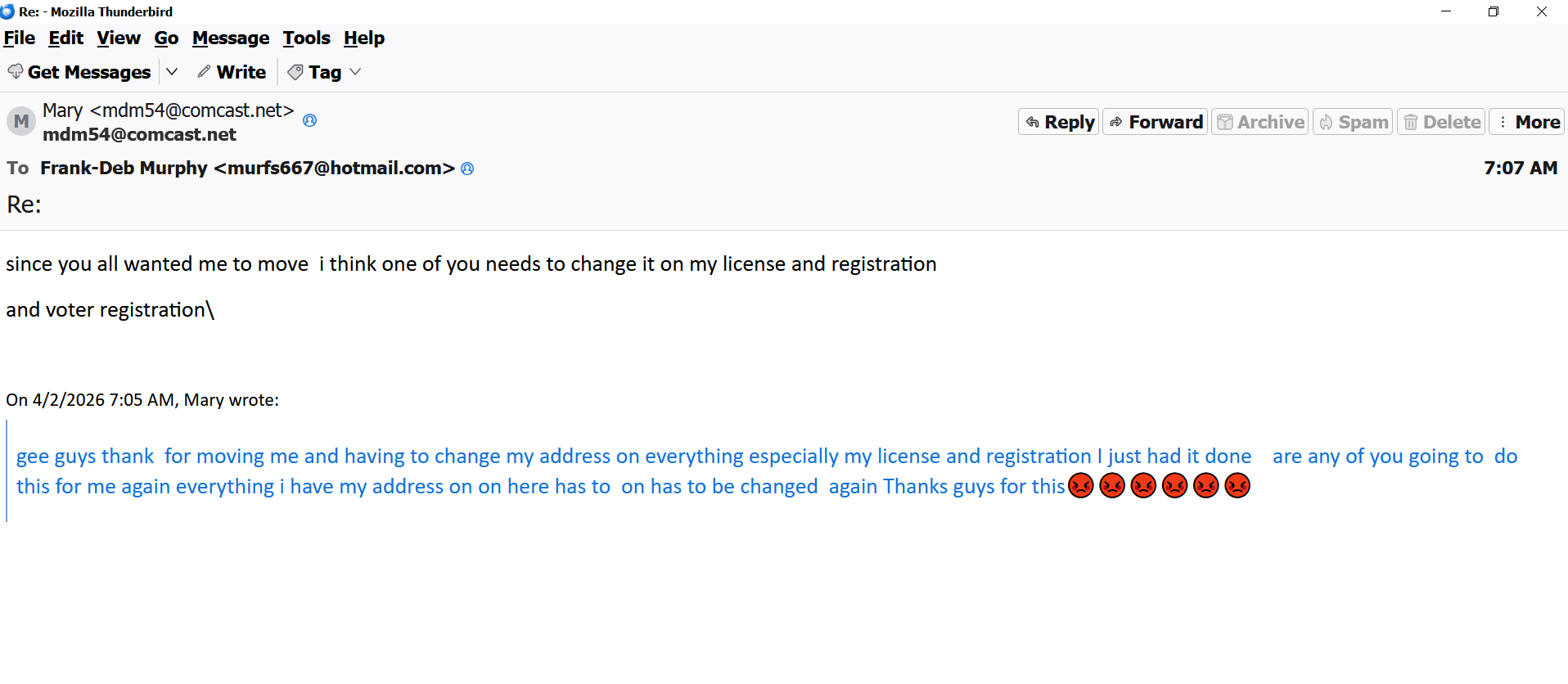The height and width of the screenshot is (684, 1568).
Task: Open the Tools menu
Action: 306,38
